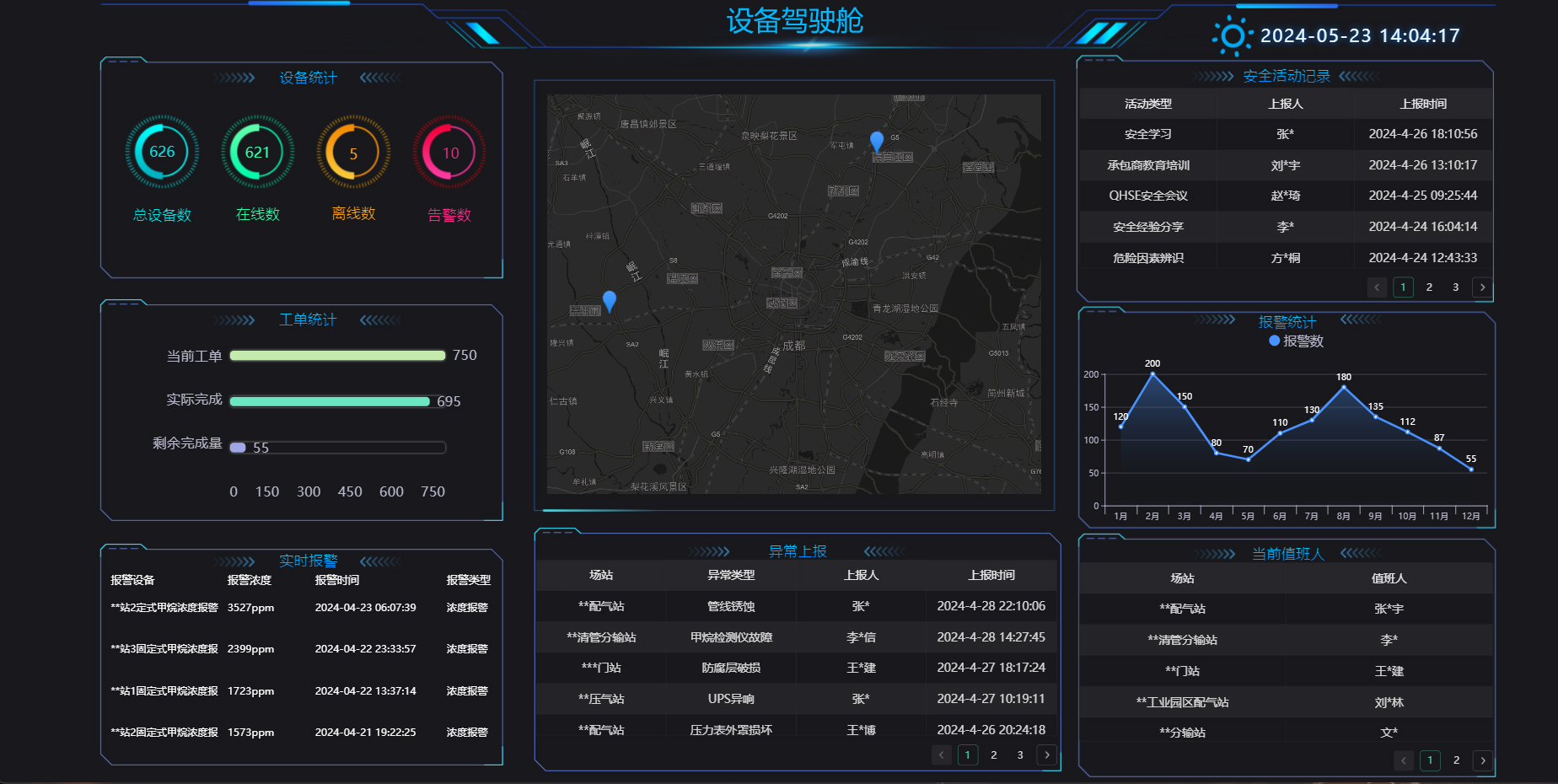Go to next page in 当前值班人 table
Image resolution: width=1558 pixels, height=784 pixels.
(1482, 760)
